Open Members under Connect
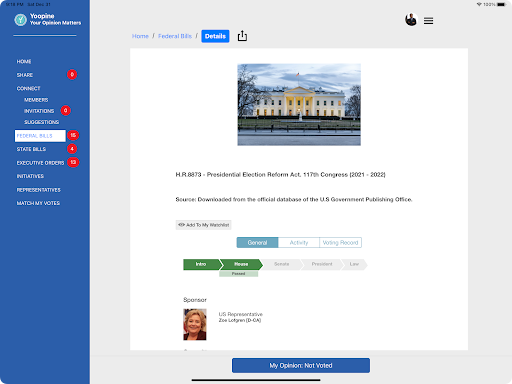Viewport: 512px width, 384px height. click(36, 100)
